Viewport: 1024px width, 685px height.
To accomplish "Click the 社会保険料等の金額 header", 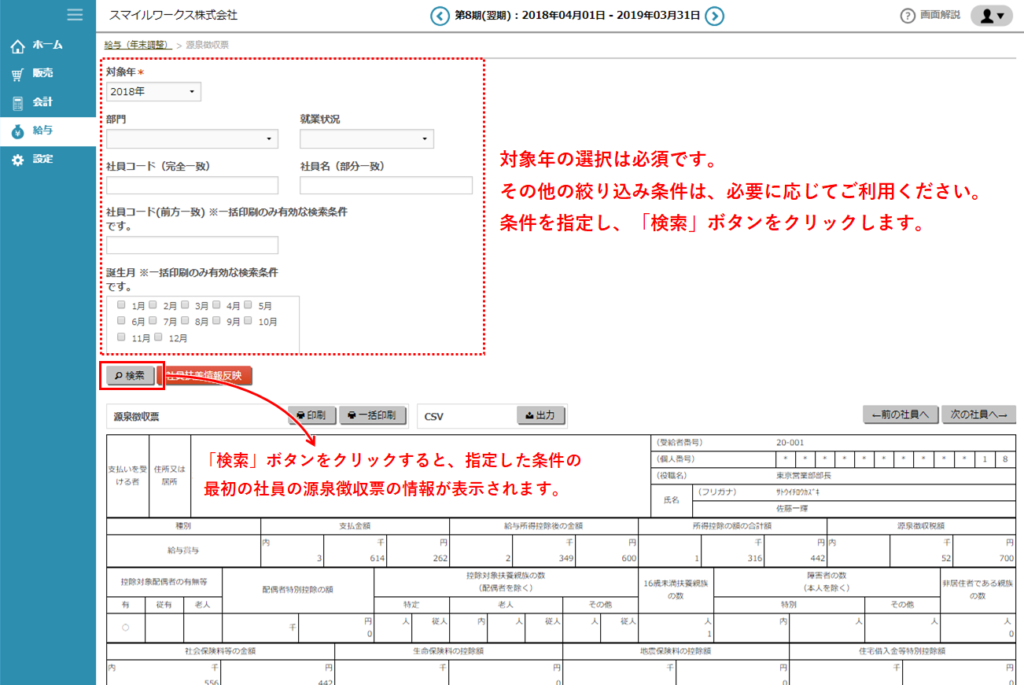I will (220, 651).
